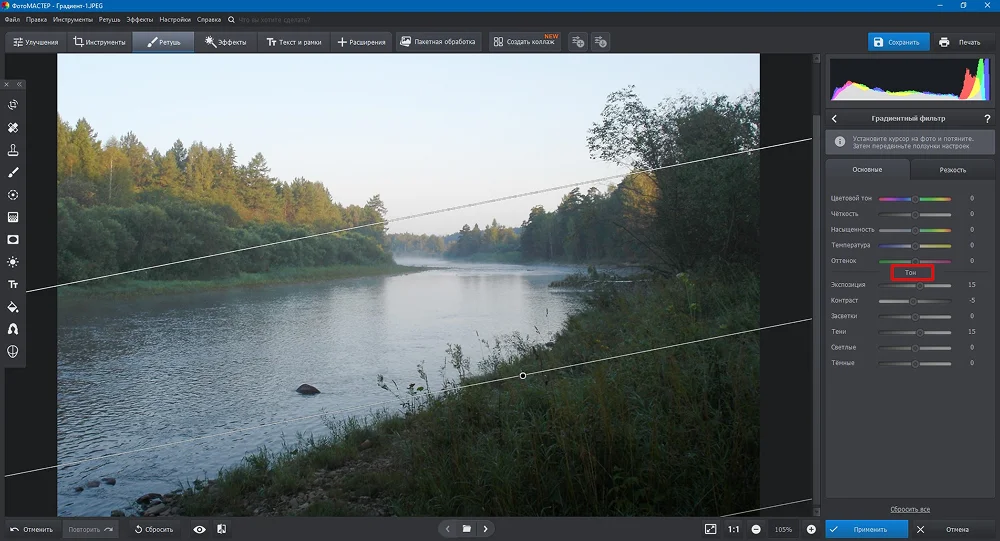
Task: Click the fit-to-screen icon
Action: [x=710, y=530]
